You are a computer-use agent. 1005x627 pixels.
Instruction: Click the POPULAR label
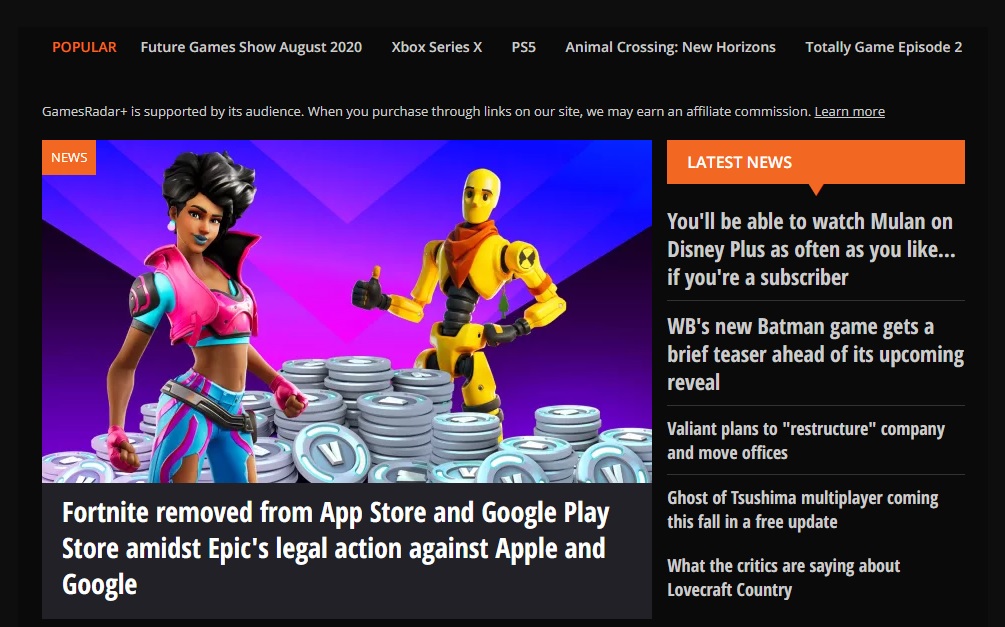(84, 47)
